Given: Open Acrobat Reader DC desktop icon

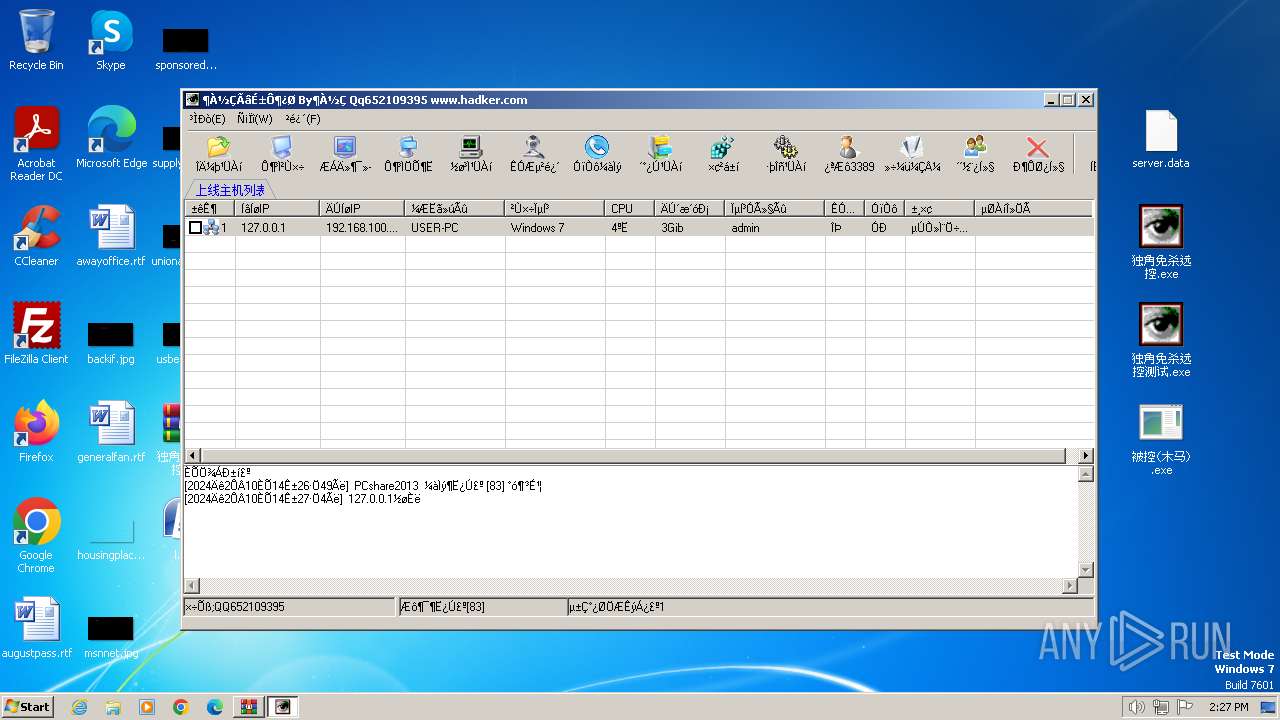Looking at the screenshot, I should coord(36,145).
